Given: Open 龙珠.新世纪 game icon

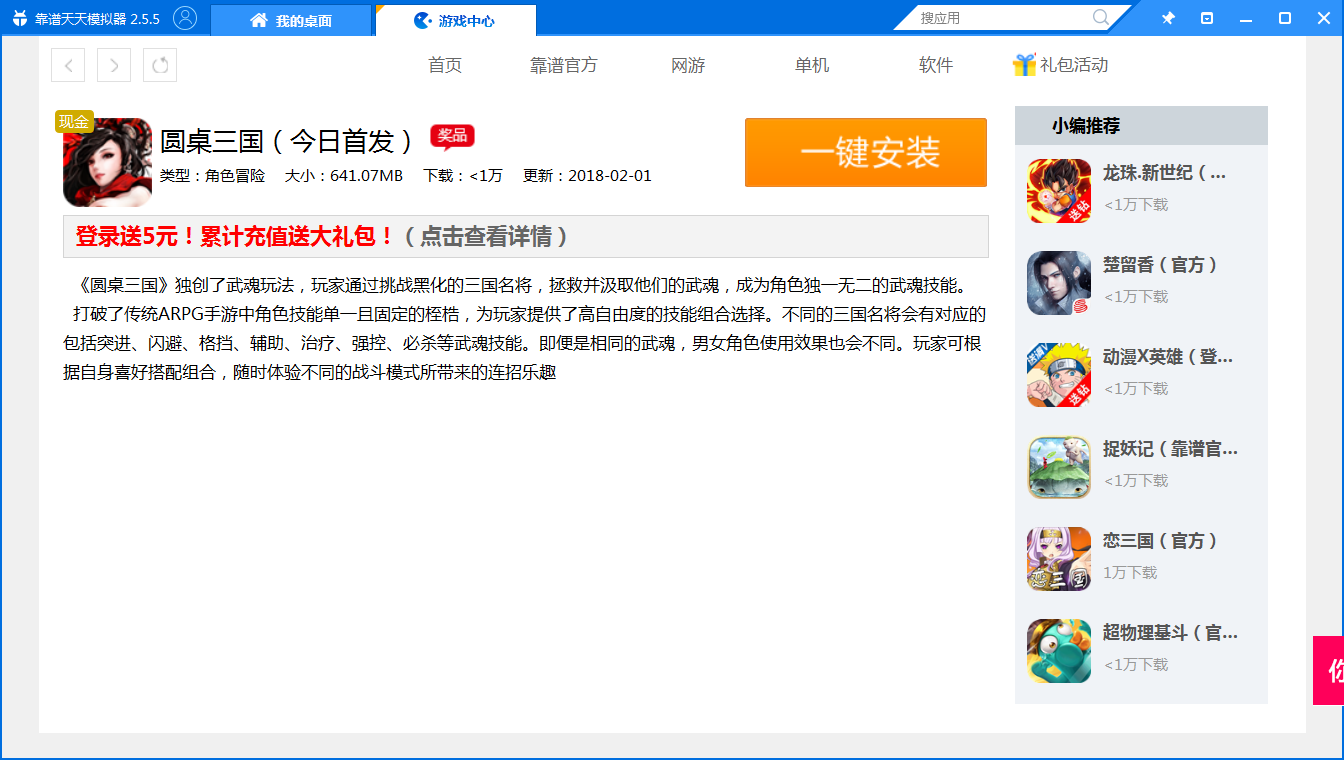Looking at the screenshot, I should click(1059, 191).
